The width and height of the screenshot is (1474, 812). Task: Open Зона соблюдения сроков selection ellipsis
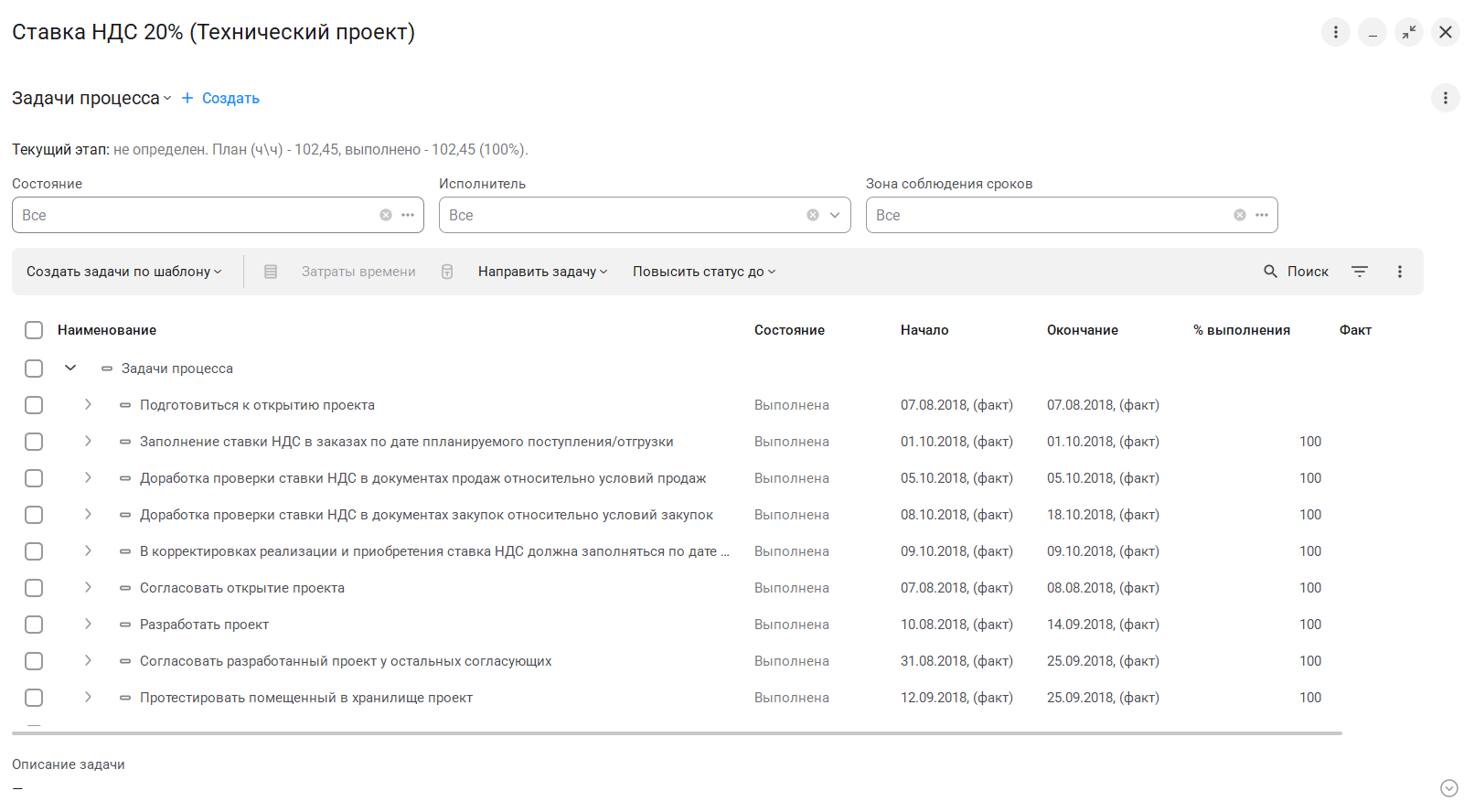(1262, 215)
